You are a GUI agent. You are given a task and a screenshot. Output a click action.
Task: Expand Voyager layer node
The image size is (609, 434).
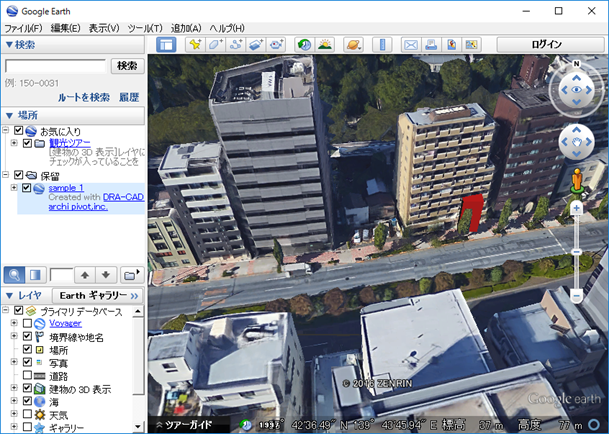pos(14,323)
